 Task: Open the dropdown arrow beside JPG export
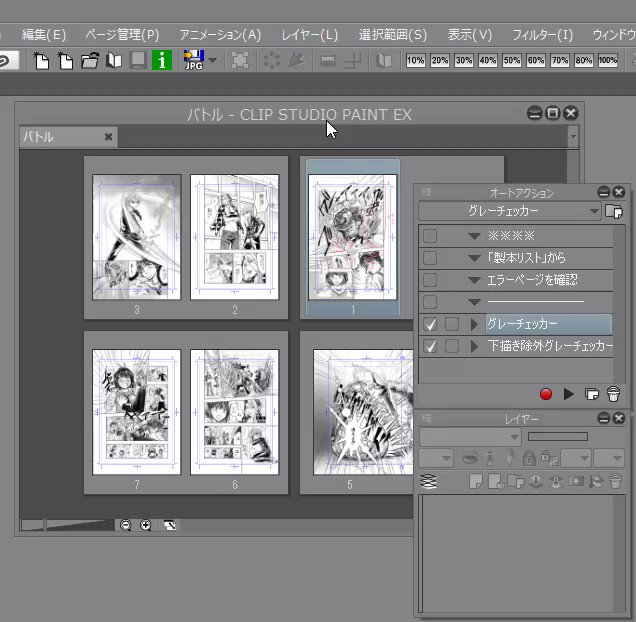pyautogui.click(x=213, y=60)
